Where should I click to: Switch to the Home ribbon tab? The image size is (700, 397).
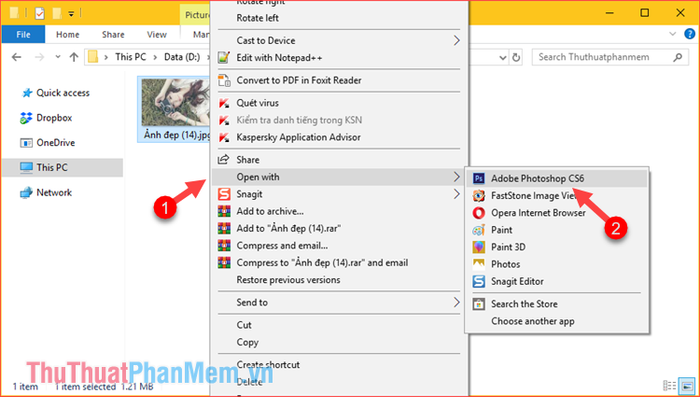click(x=67, y=34)
